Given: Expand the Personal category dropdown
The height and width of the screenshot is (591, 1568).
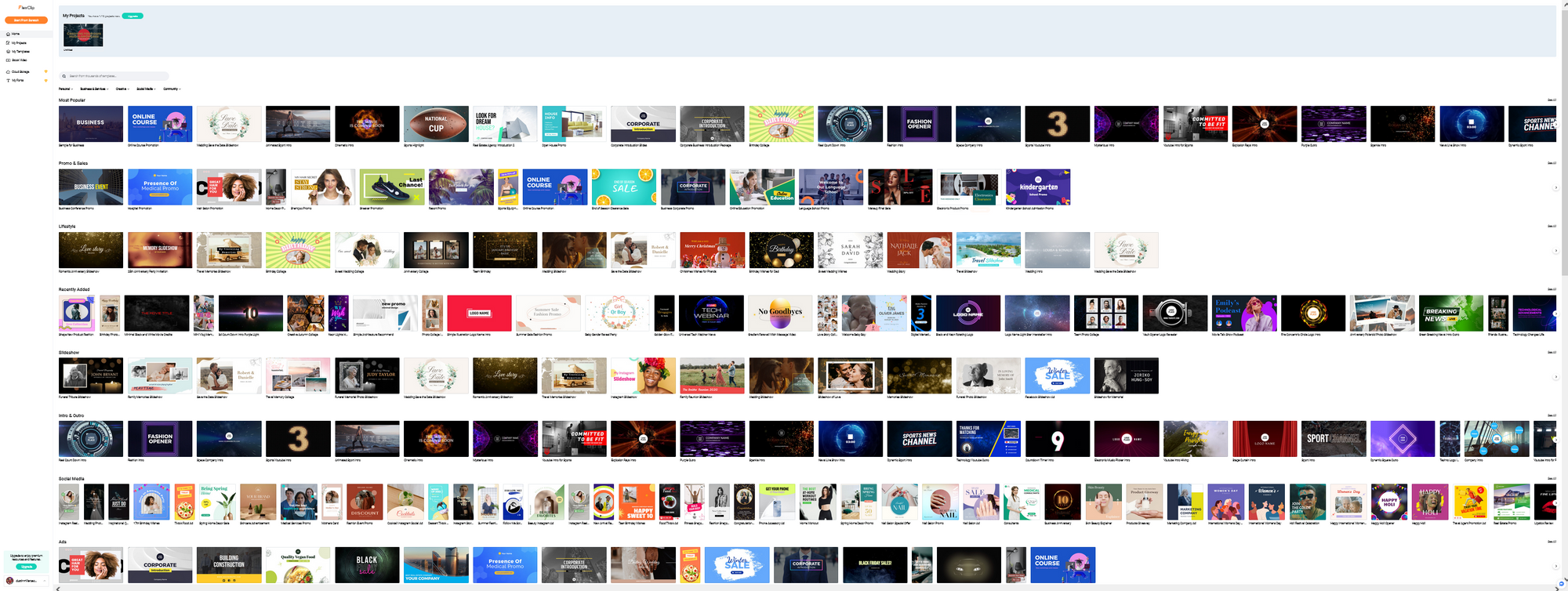Looking at the screenshot, I should [x=66, y=89].
